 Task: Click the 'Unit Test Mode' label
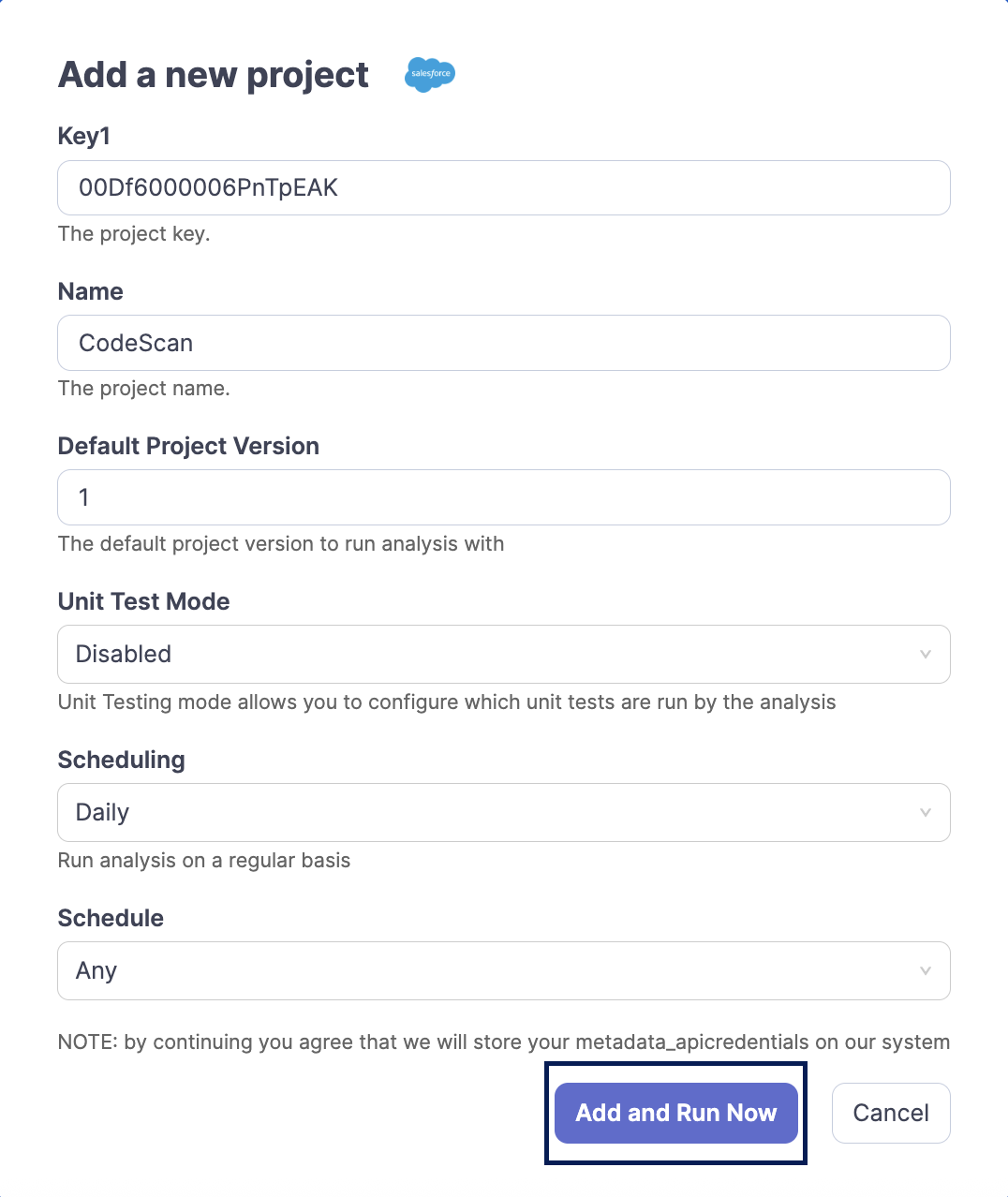pos(143,601)
